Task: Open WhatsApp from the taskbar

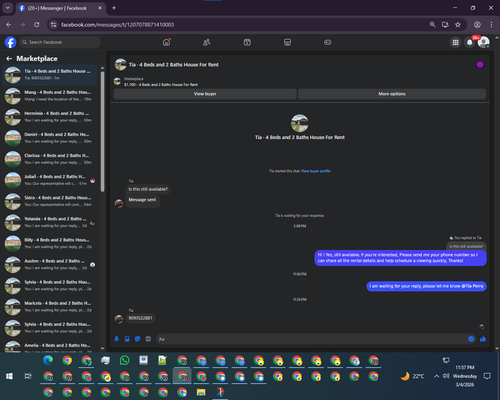Action: pyautogui.click(x=124, y=360)
